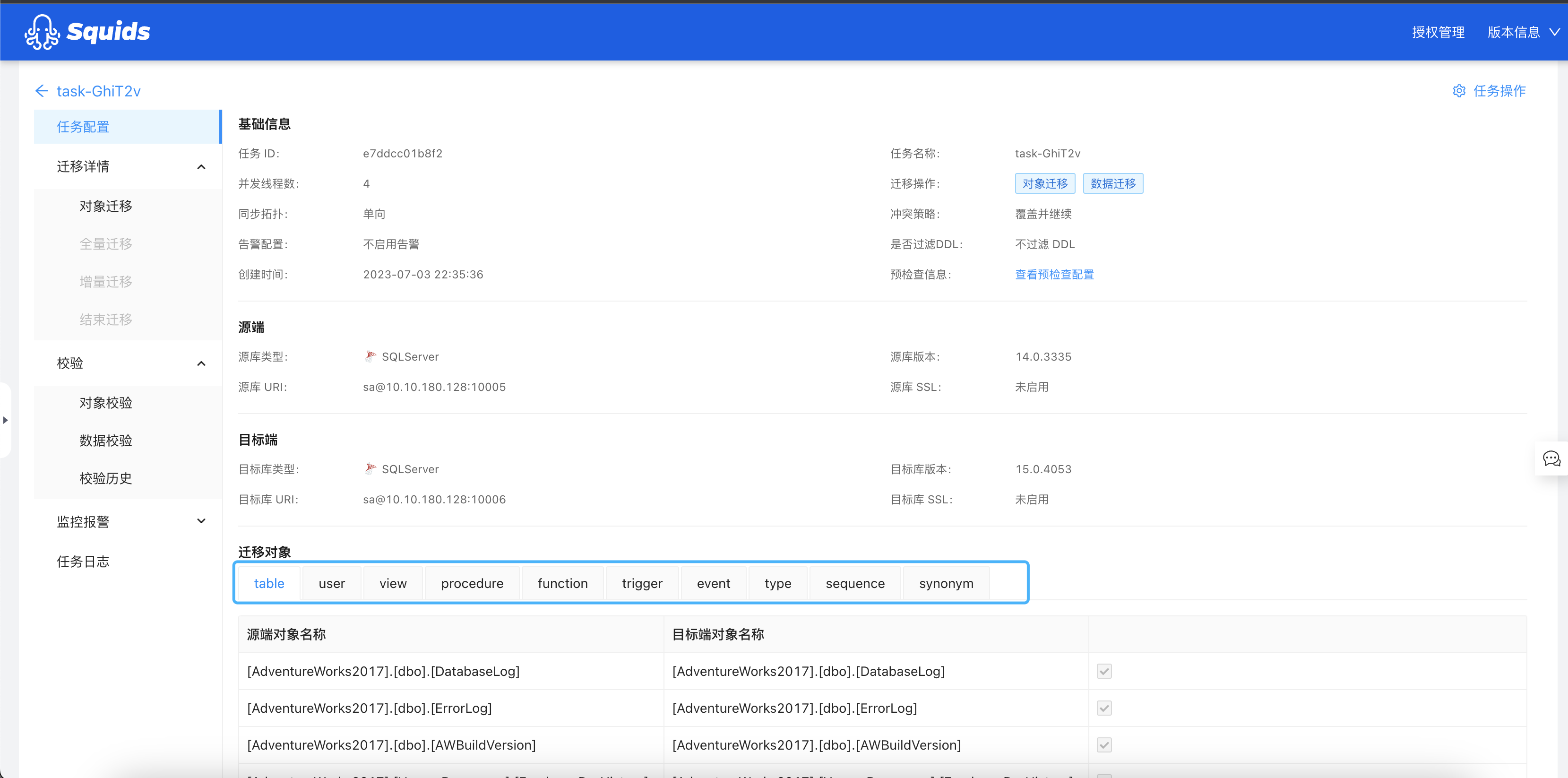Collapse the 迁移详情 sidebar section
Viewport: 1568px width, 778px height.
(201, 167)
